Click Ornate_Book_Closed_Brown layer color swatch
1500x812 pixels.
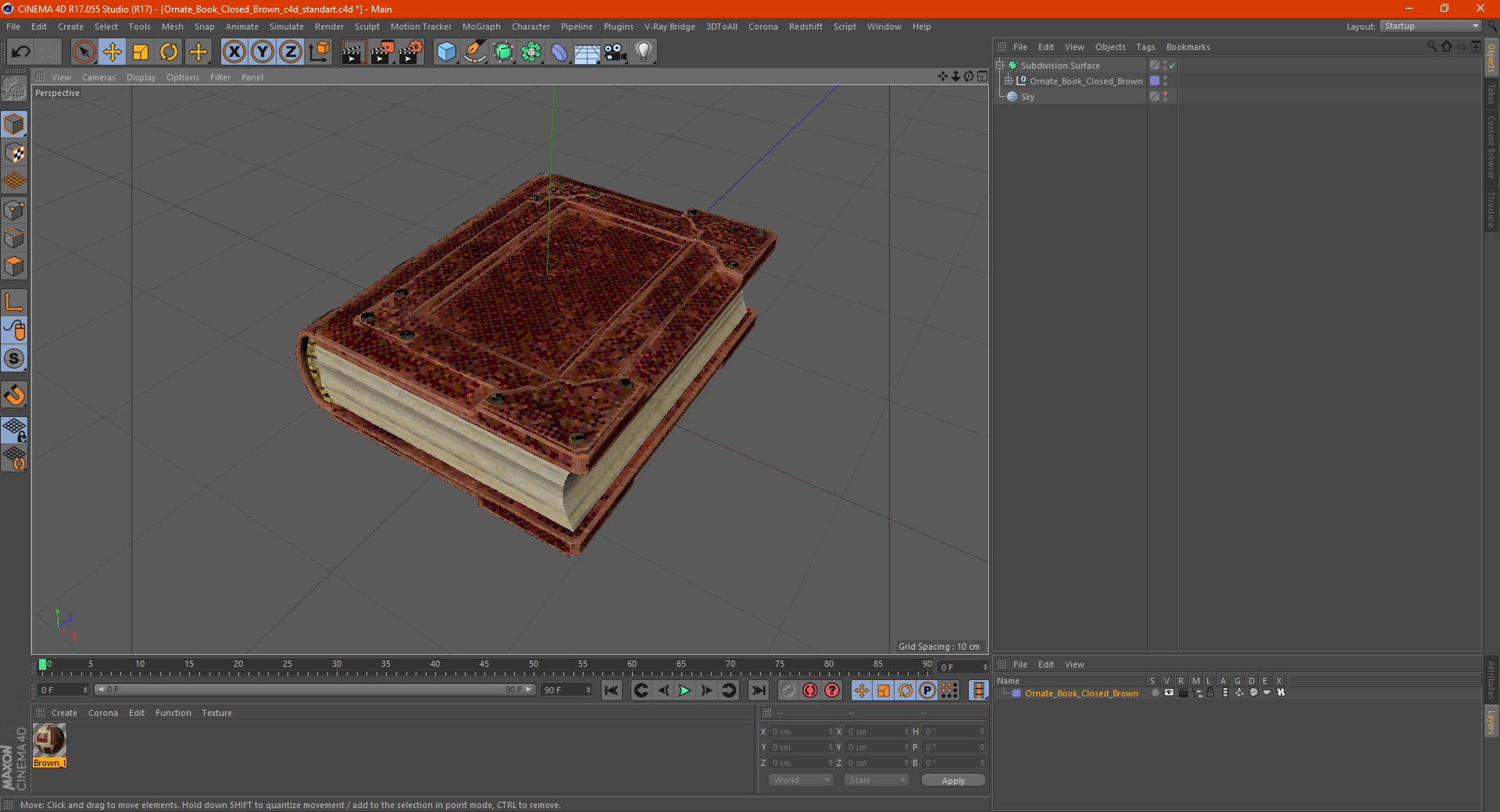(x=1016, y=693)
